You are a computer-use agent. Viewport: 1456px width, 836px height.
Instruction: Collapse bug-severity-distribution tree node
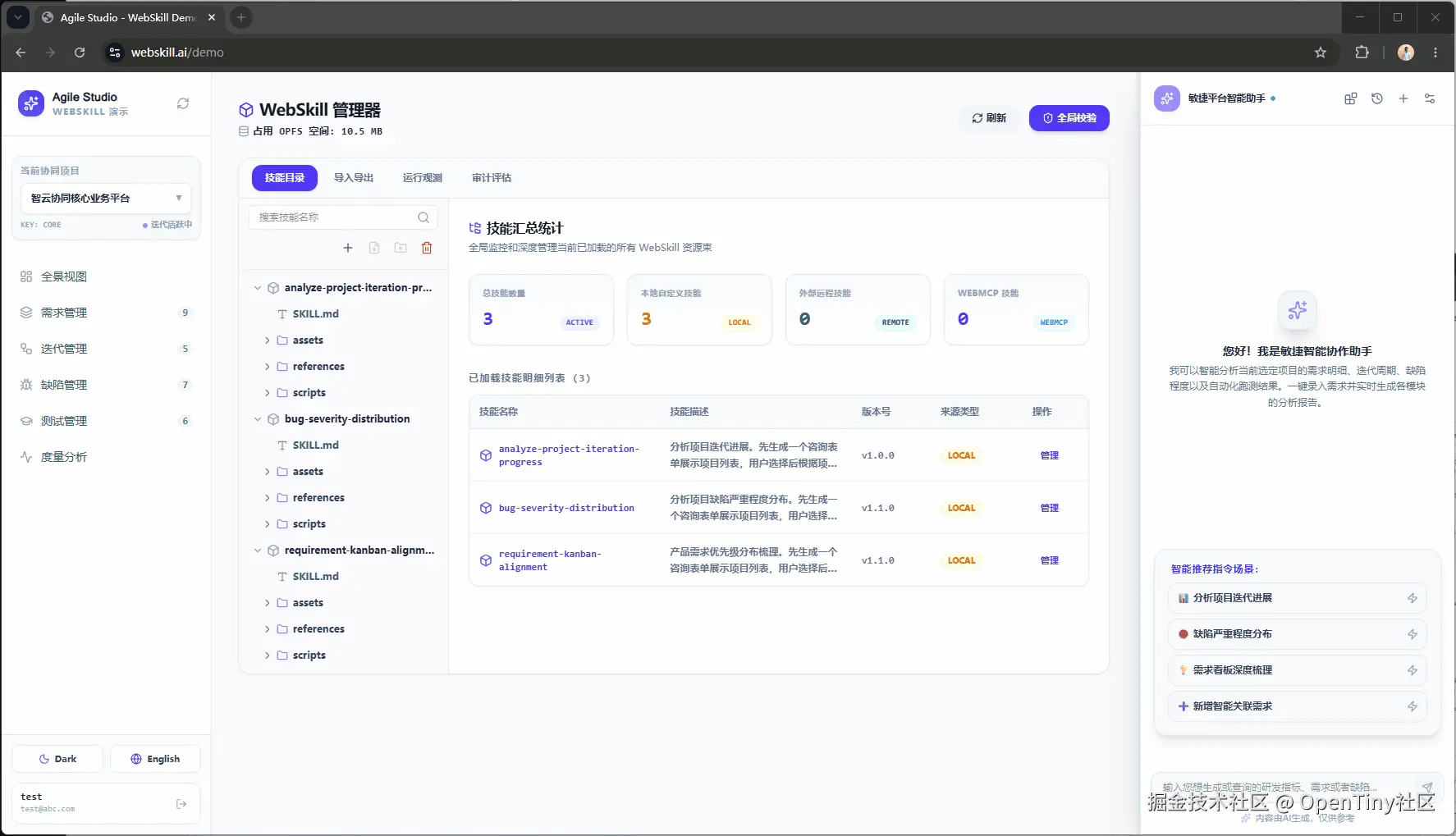[258, 419]
